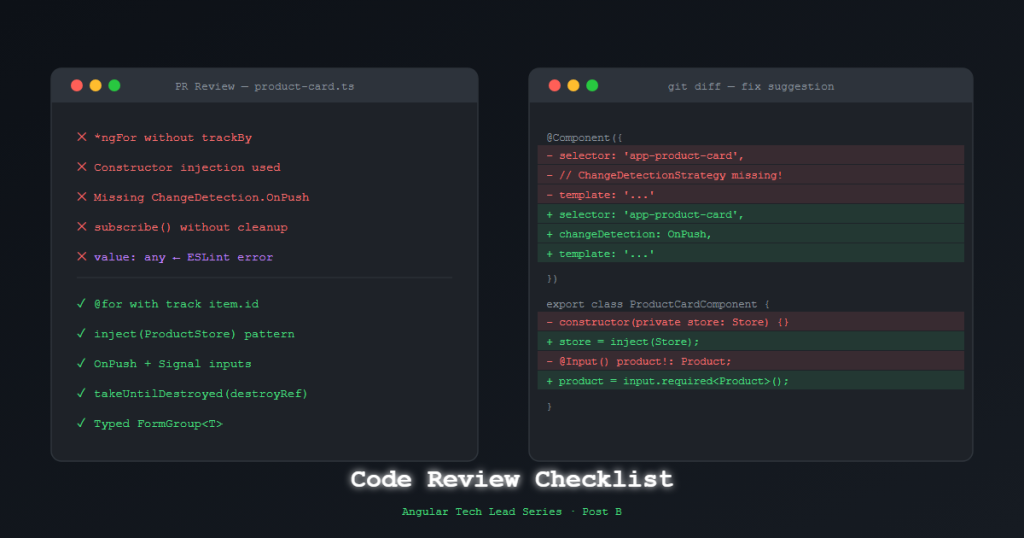Click the '+ store = inject(Store);' line

(750, 341)
